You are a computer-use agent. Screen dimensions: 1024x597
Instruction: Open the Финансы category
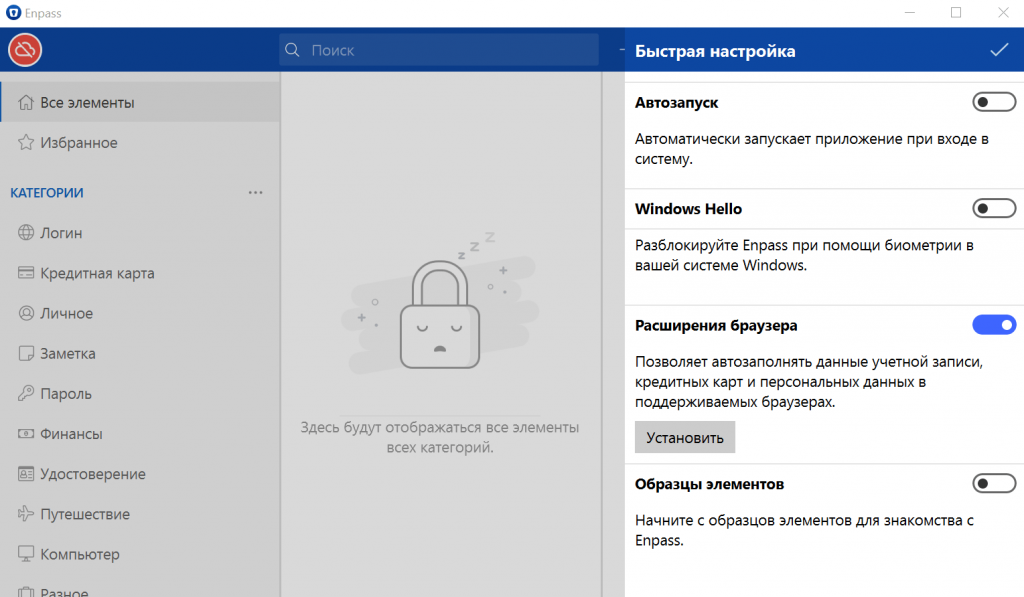point(140,434)
